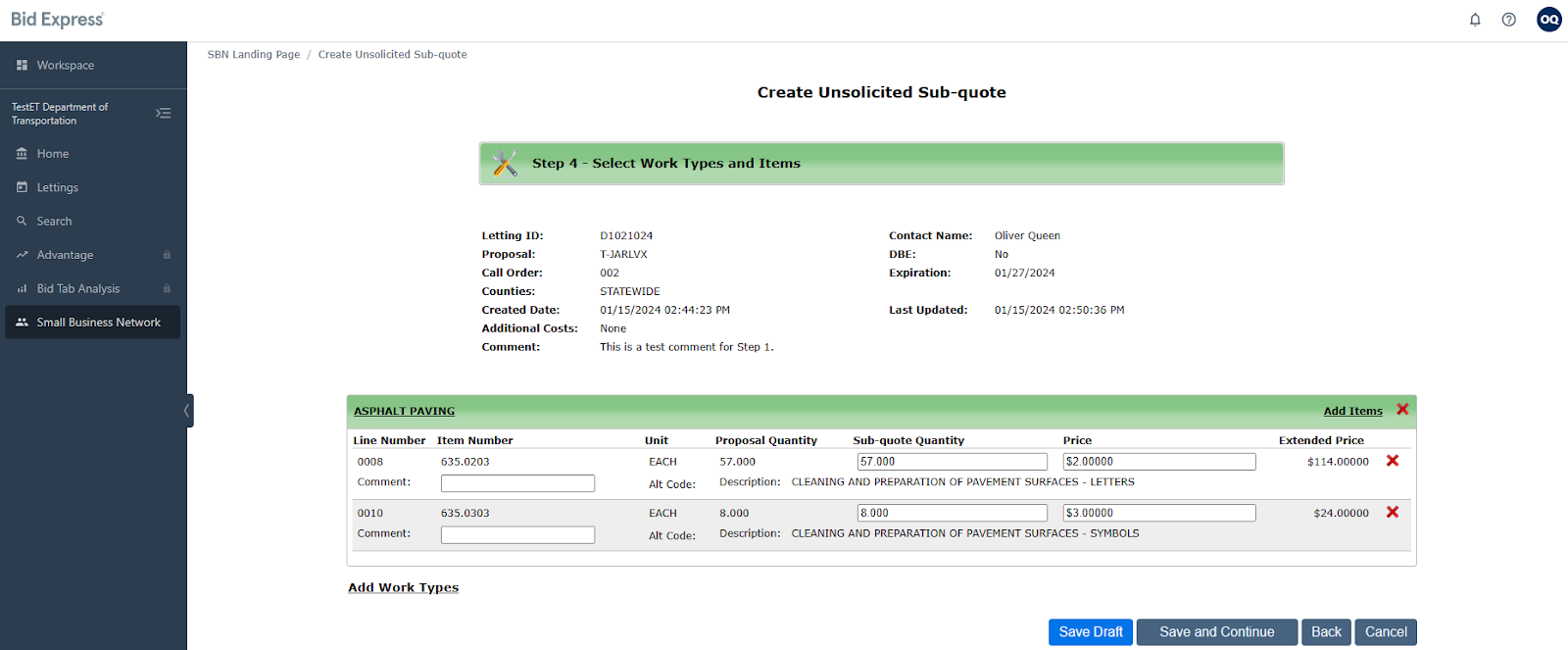Delete line item 0008 with red X
Screen dimensions: 1568x650
1393,461
